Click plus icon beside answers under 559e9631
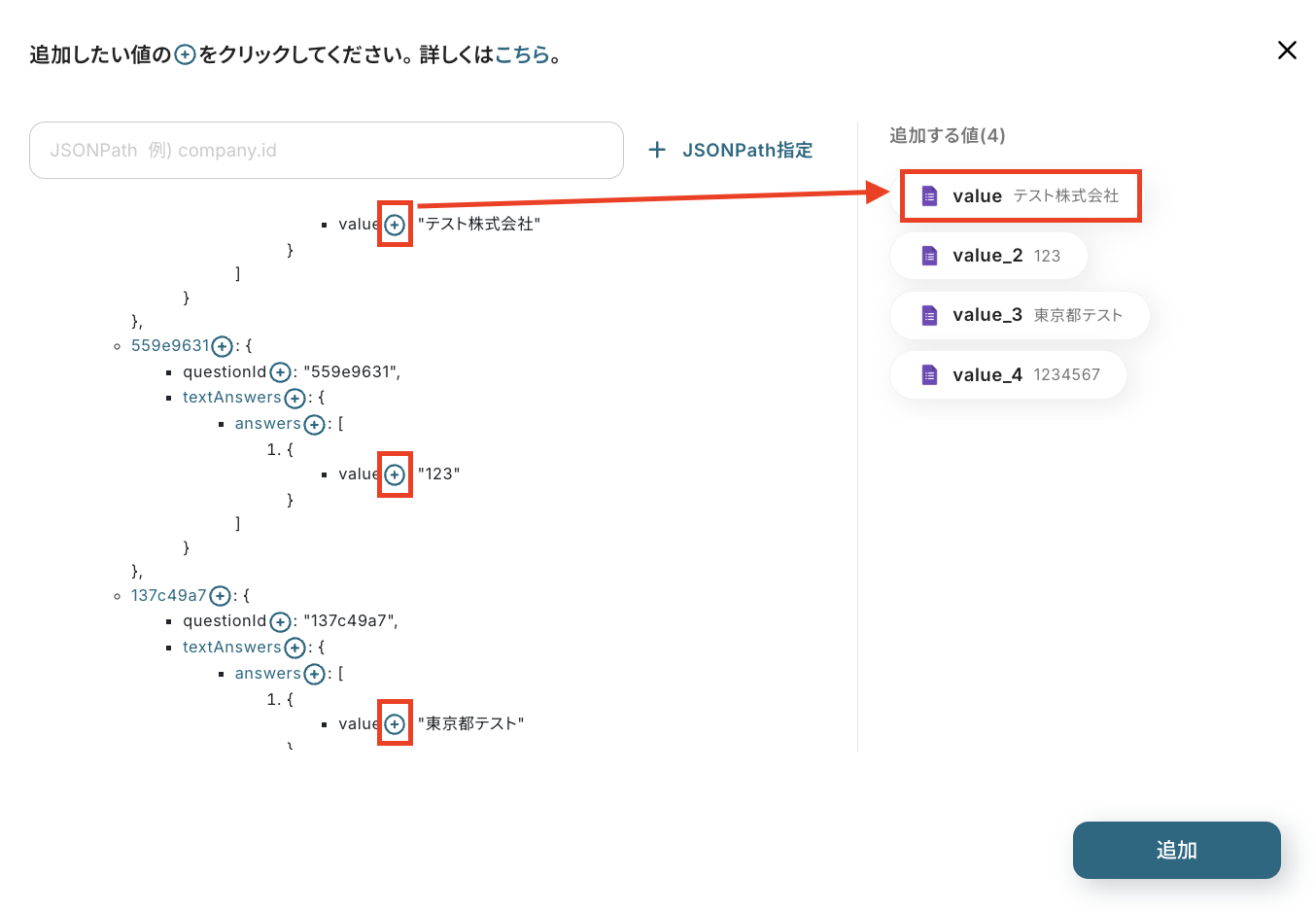The width and height of the screenshot is (1316, 912). (x=314, y=424)
